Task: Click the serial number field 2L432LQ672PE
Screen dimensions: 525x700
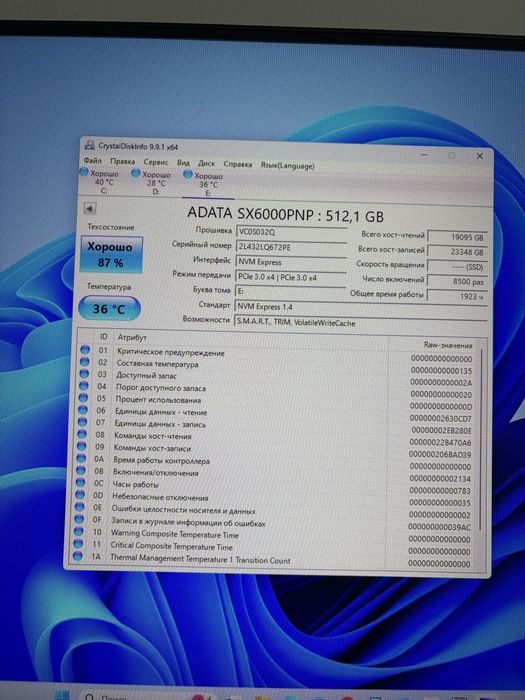Action: [x=291, y=247]
